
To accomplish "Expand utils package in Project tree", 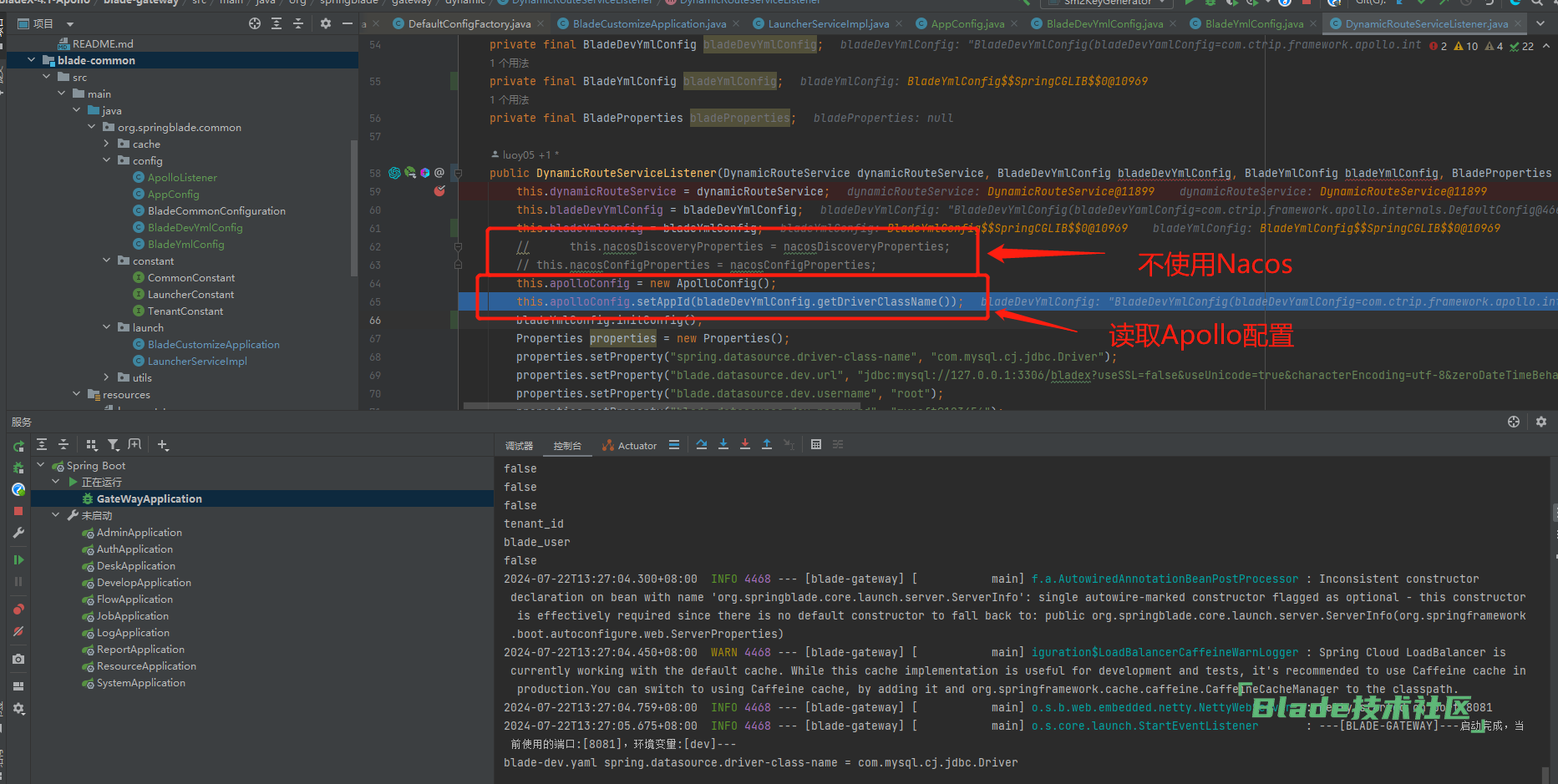I will point(107,377).
